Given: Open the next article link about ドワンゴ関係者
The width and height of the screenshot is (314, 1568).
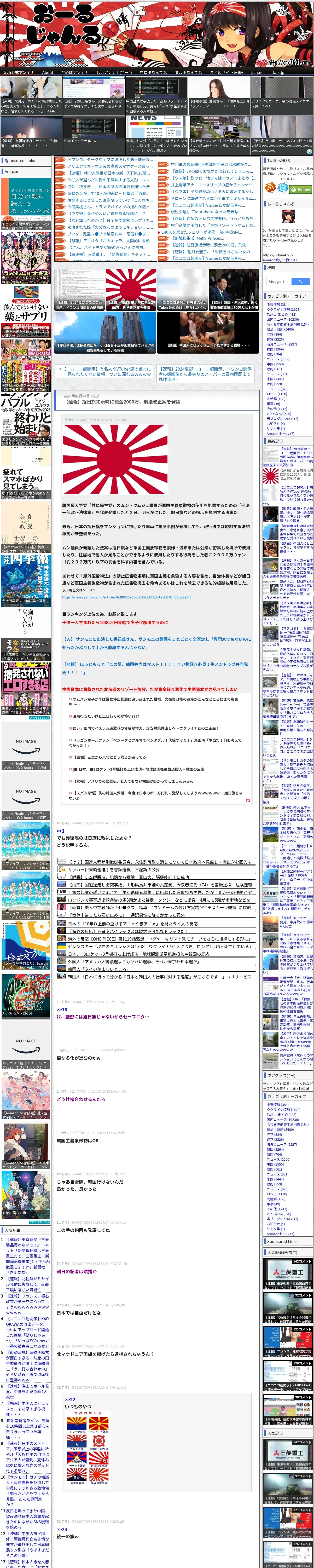Looking at the screenshot, I should (205, 374).
